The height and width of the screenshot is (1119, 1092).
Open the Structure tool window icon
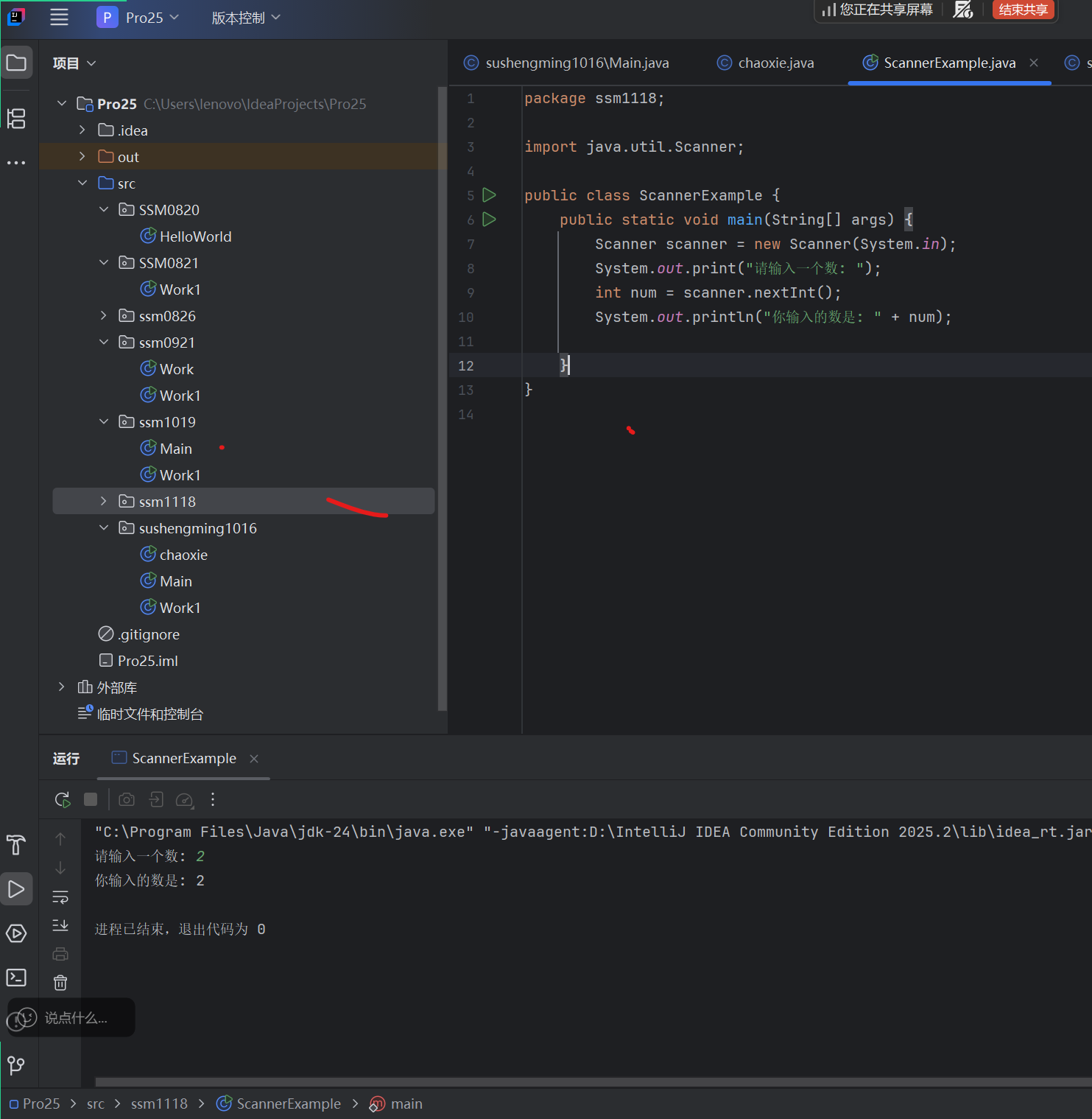point(16,118)
